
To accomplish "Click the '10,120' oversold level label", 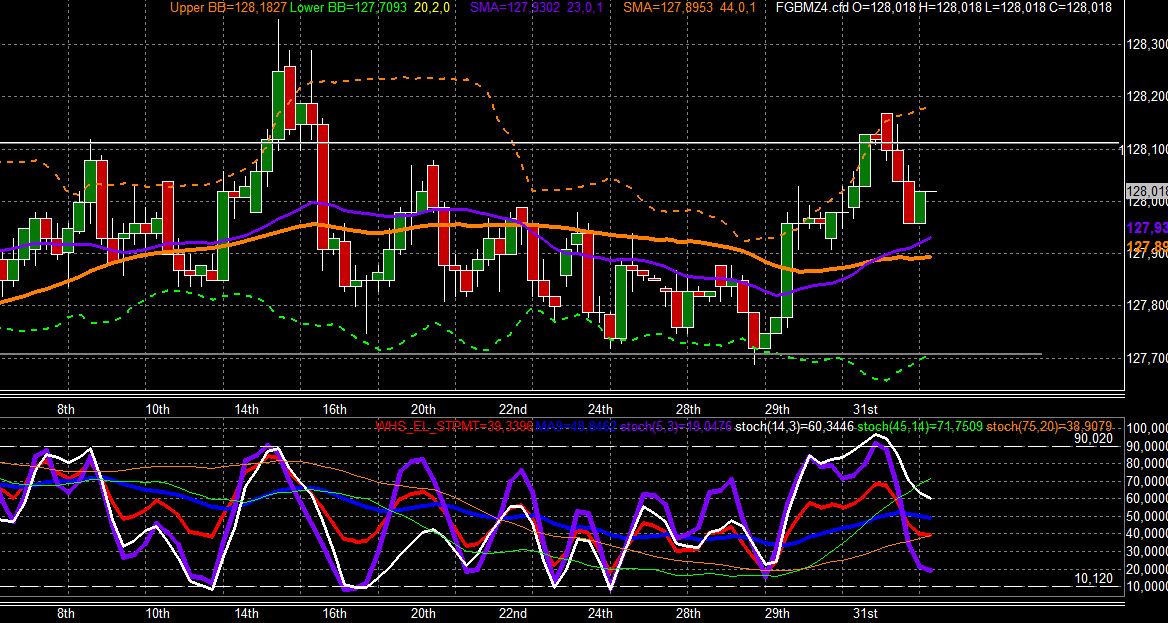I will (x=1093, y=578).
